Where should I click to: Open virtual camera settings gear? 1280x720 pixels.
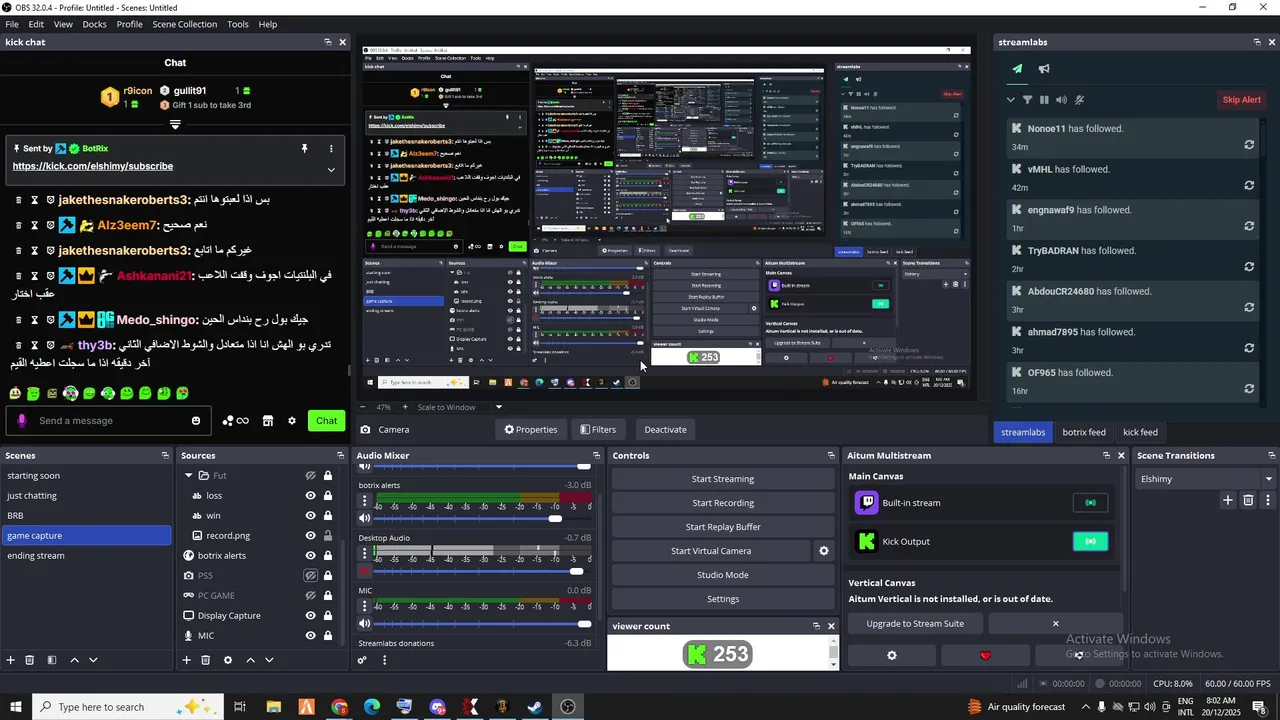click(824, 551)
